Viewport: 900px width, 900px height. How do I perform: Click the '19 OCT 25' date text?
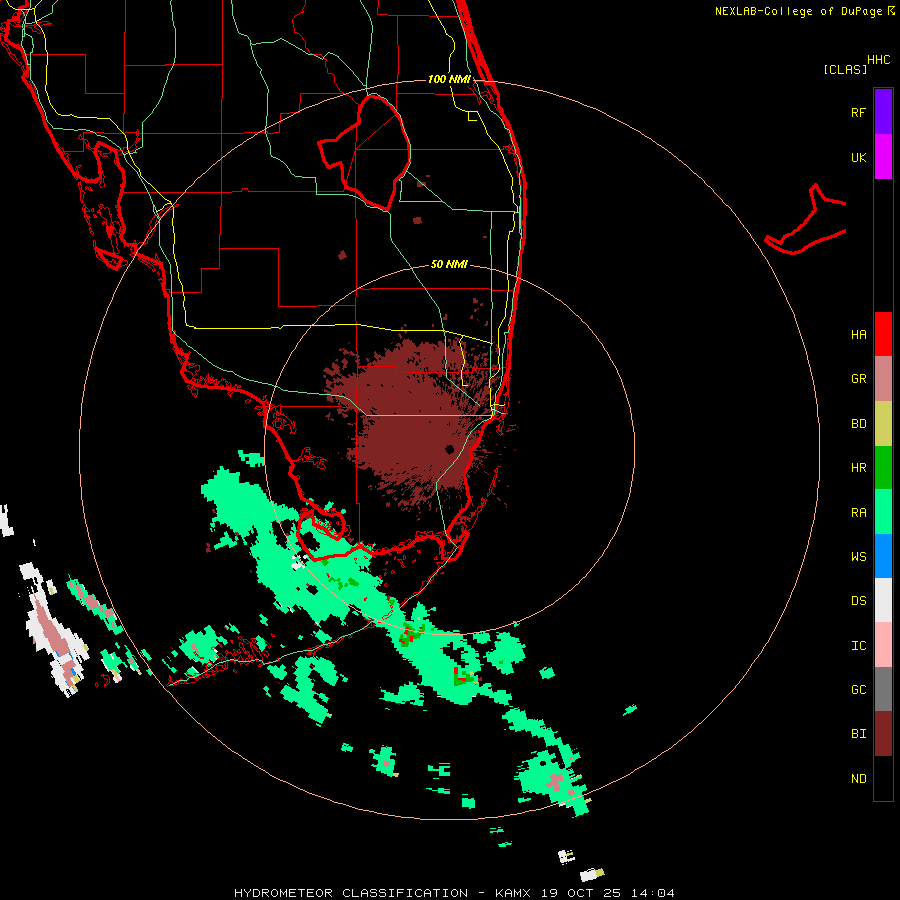coord(580,893)
